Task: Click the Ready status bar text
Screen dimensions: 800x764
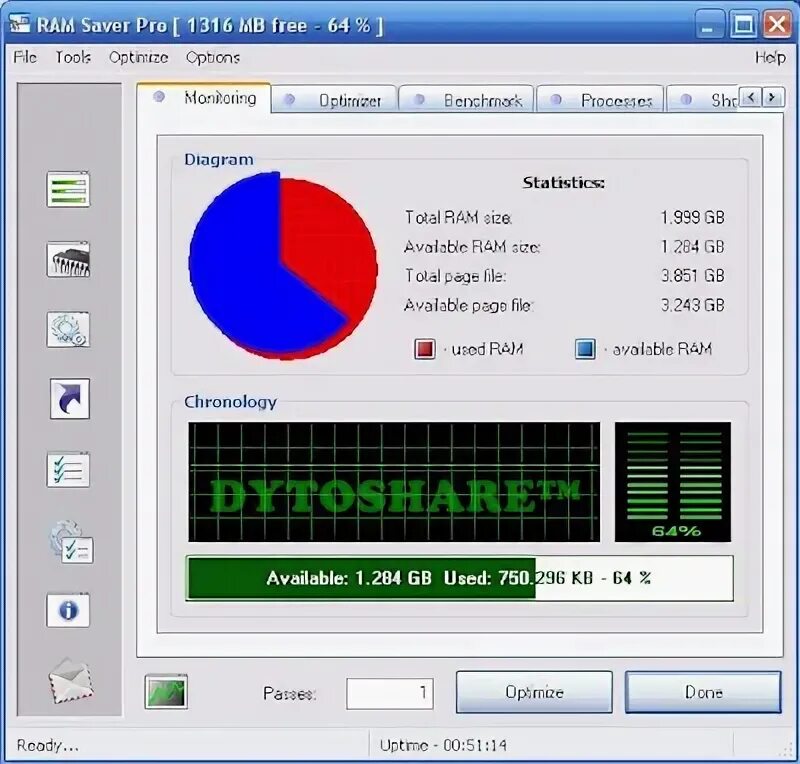Action: [x=47, y=745]
